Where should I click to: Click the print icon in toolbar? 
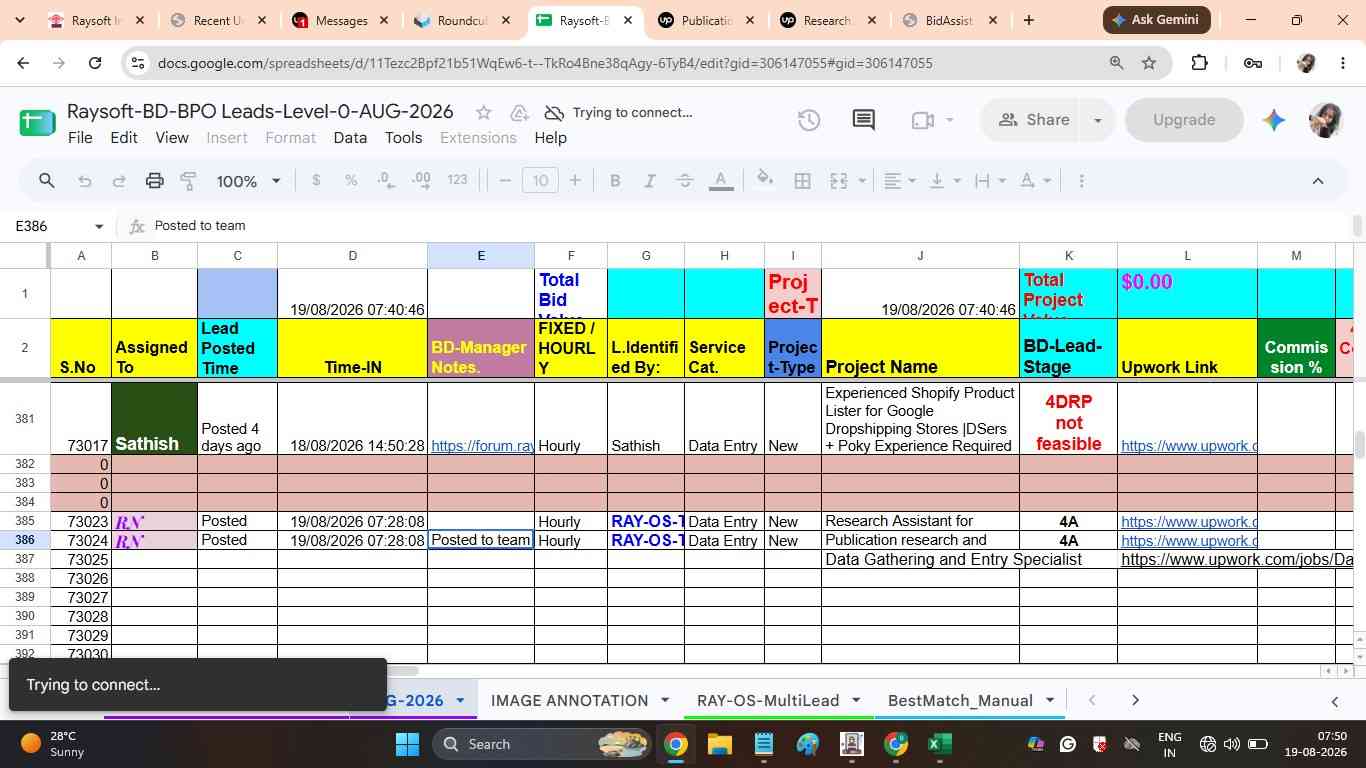[154, 181]
